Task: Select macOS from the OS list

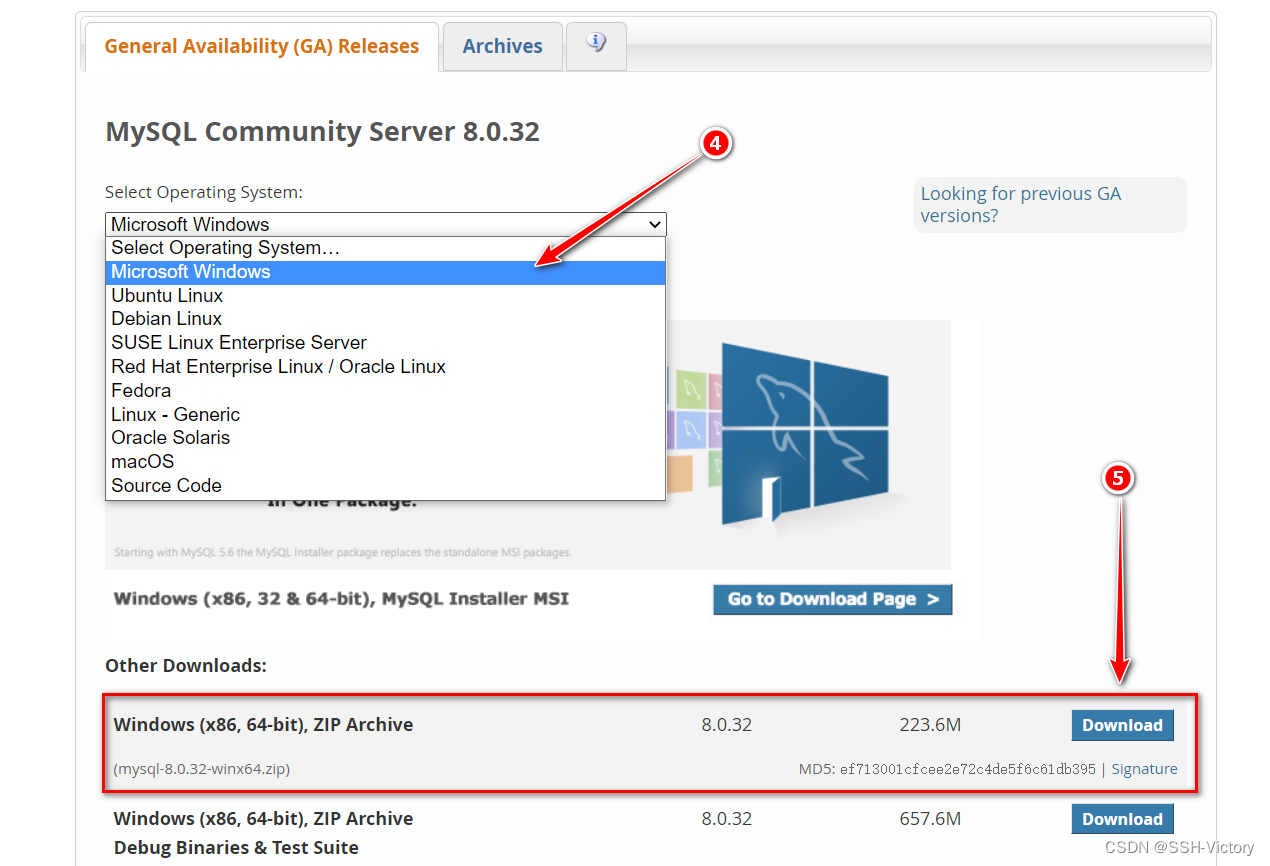Action: click(385, 462)
